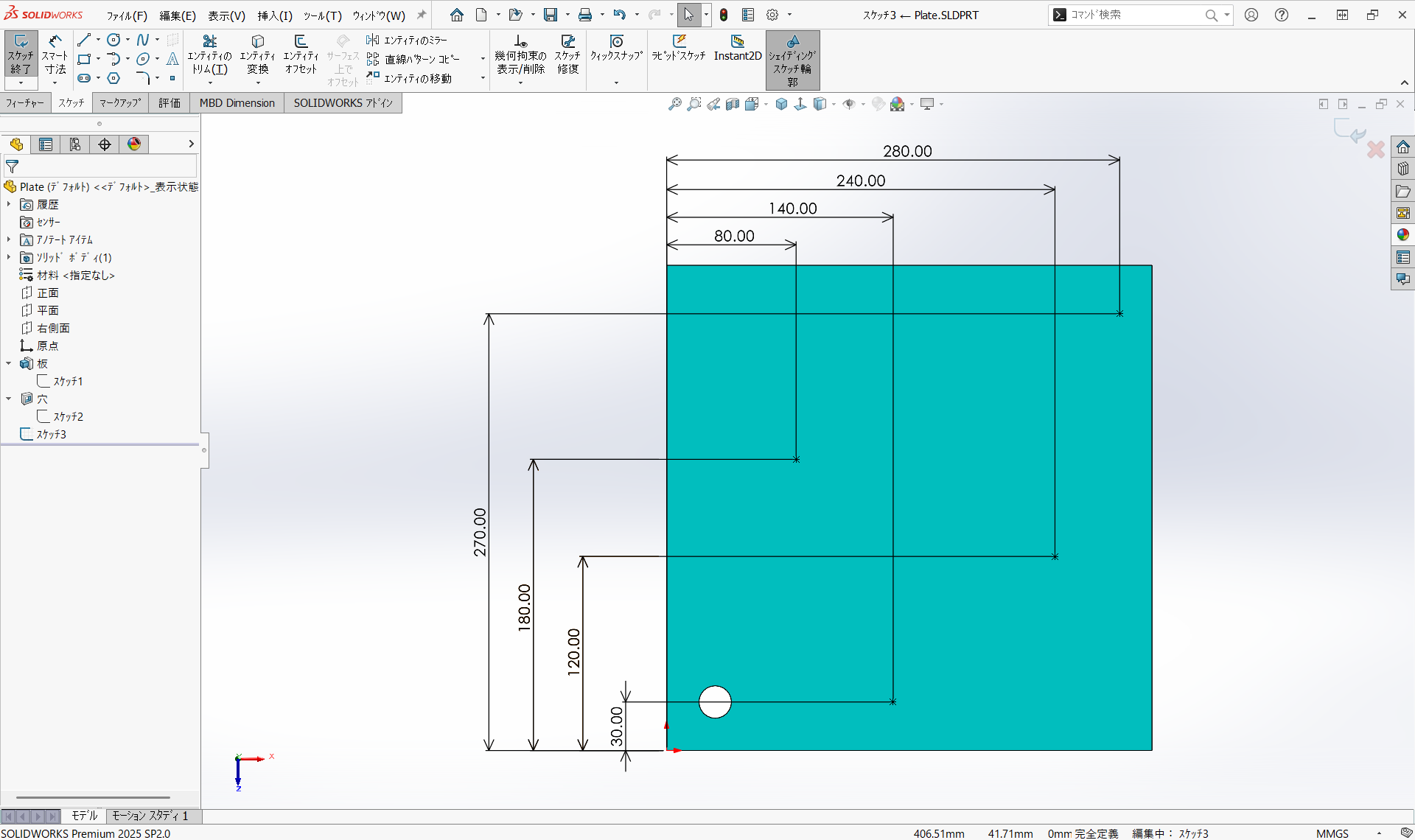Activate Convert Entities (エンティティ変換)
The image size is (1415, 840).
257,55
